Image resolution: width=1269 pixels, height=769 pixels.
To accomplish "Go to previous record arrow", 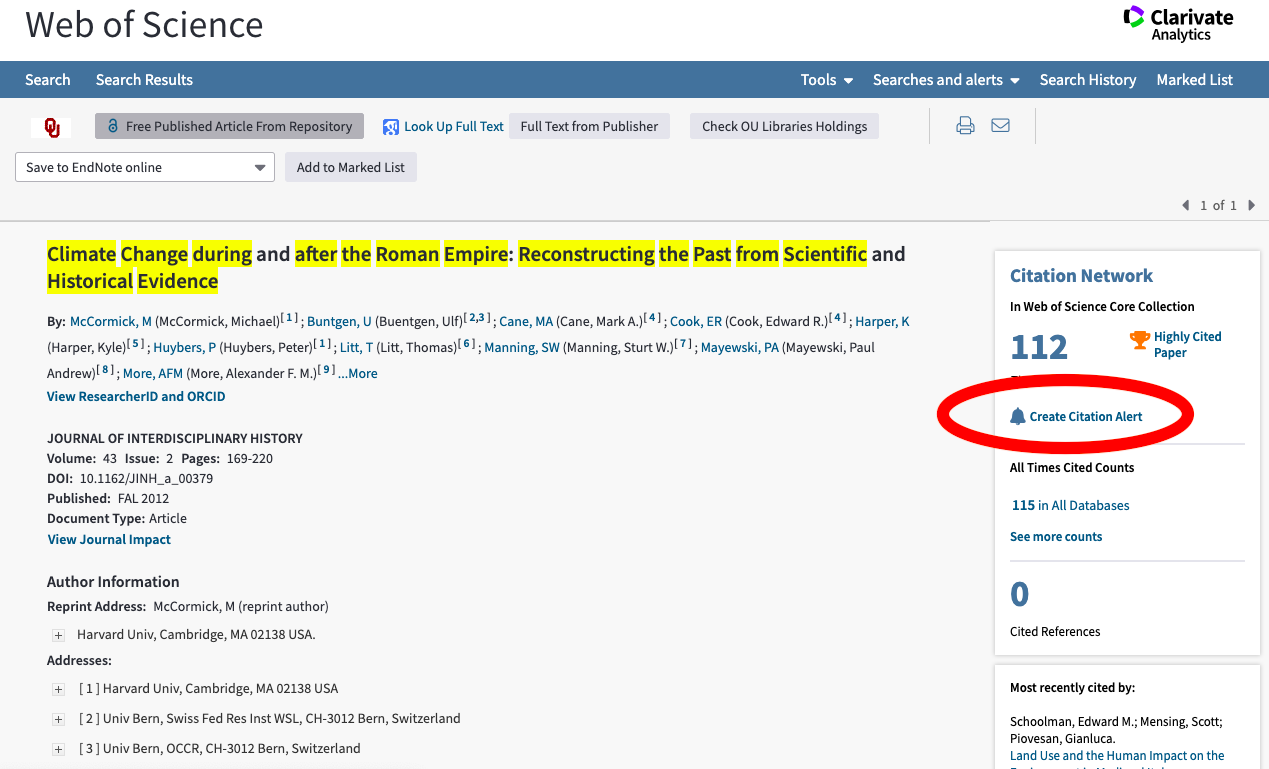I will [x=1186, y=205].
